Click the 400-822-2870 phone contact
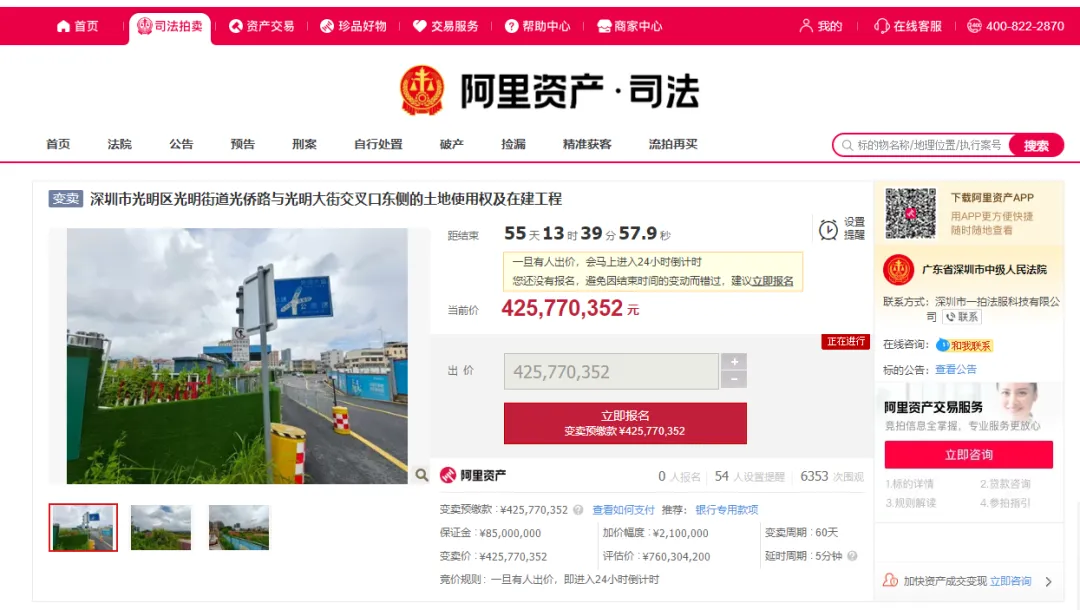This screenshot has width=1080, height=610. [x=1015, y=26]
